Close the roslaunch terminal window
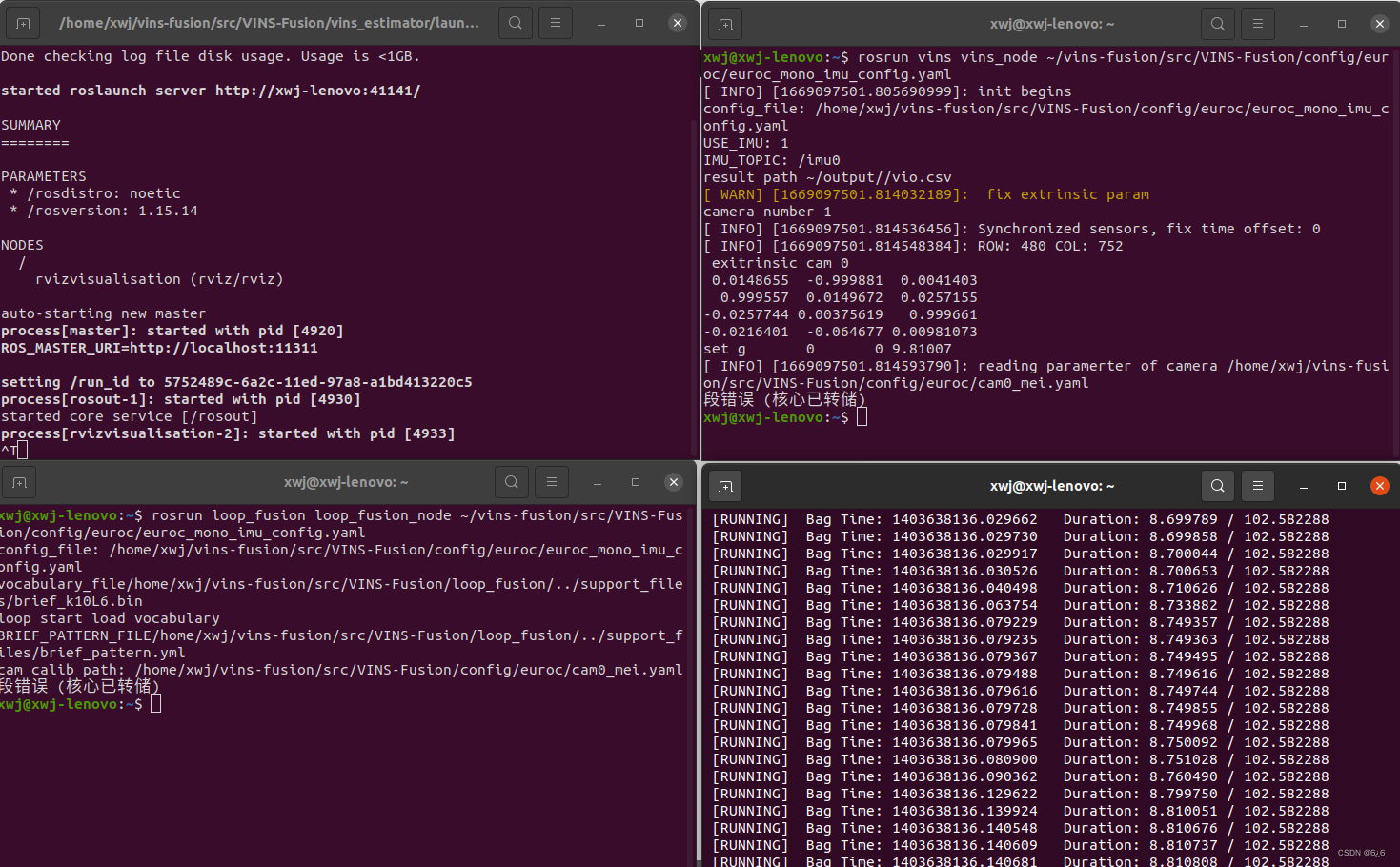Viewport: 1400px width, 867px height. 678,23
